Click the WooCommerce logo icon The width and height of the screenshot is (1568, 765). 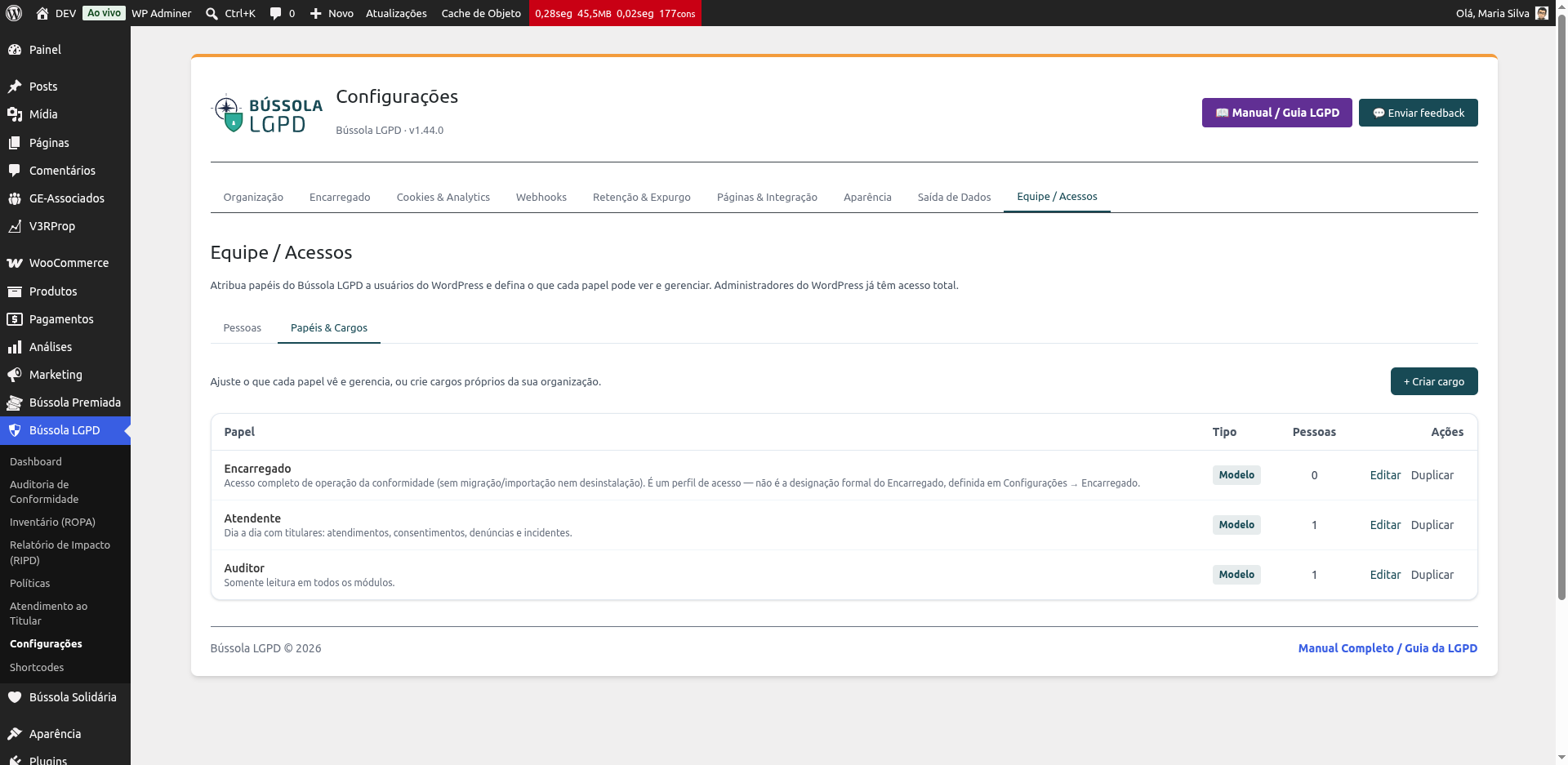pos(15,263)
